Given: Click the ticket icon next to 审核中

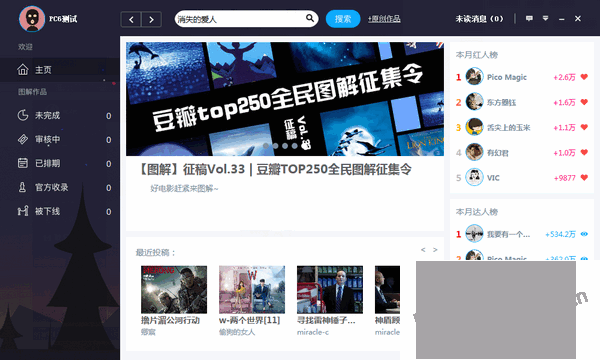Looking at the screenshot, I should point(23,139).
